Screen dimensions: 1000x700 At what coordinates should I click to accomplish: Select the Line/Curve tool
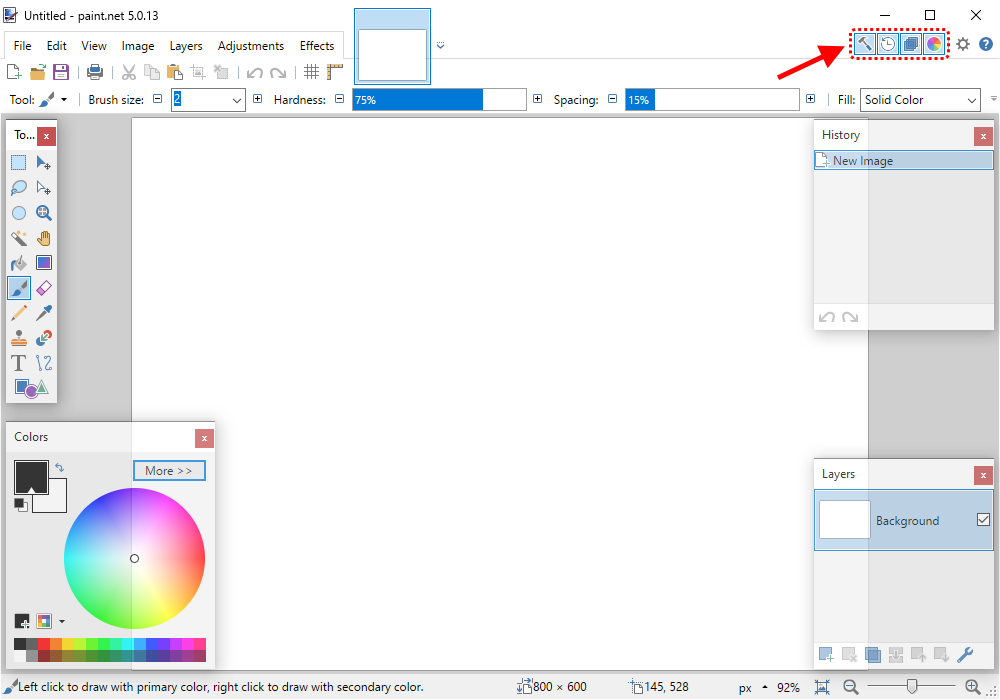point(43,363)
